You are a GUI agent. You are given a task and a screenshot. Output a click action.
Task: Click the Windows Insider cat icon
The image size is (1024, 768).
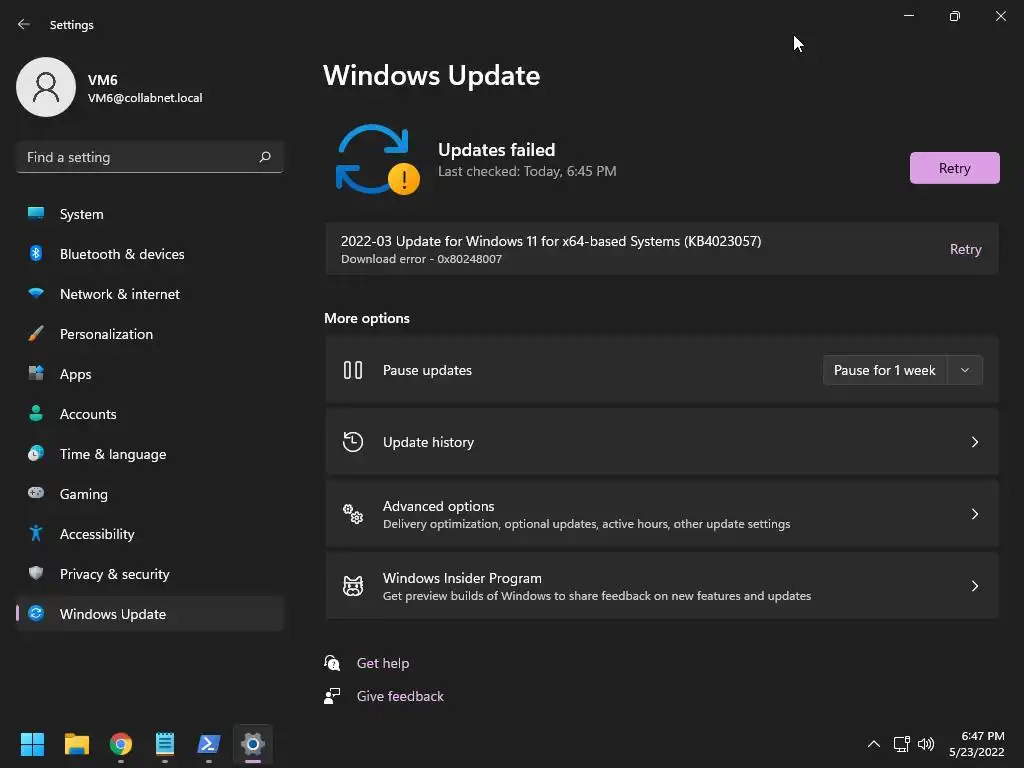pyautogui.click(x=353, y=586)
